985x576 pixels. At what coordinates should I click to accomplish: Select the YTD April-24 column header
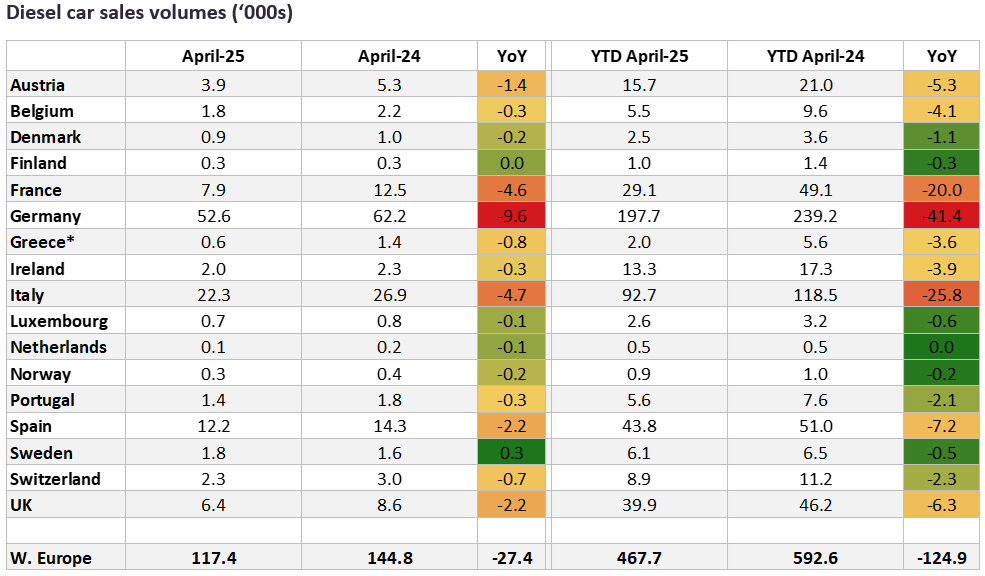tap(815, 56)
